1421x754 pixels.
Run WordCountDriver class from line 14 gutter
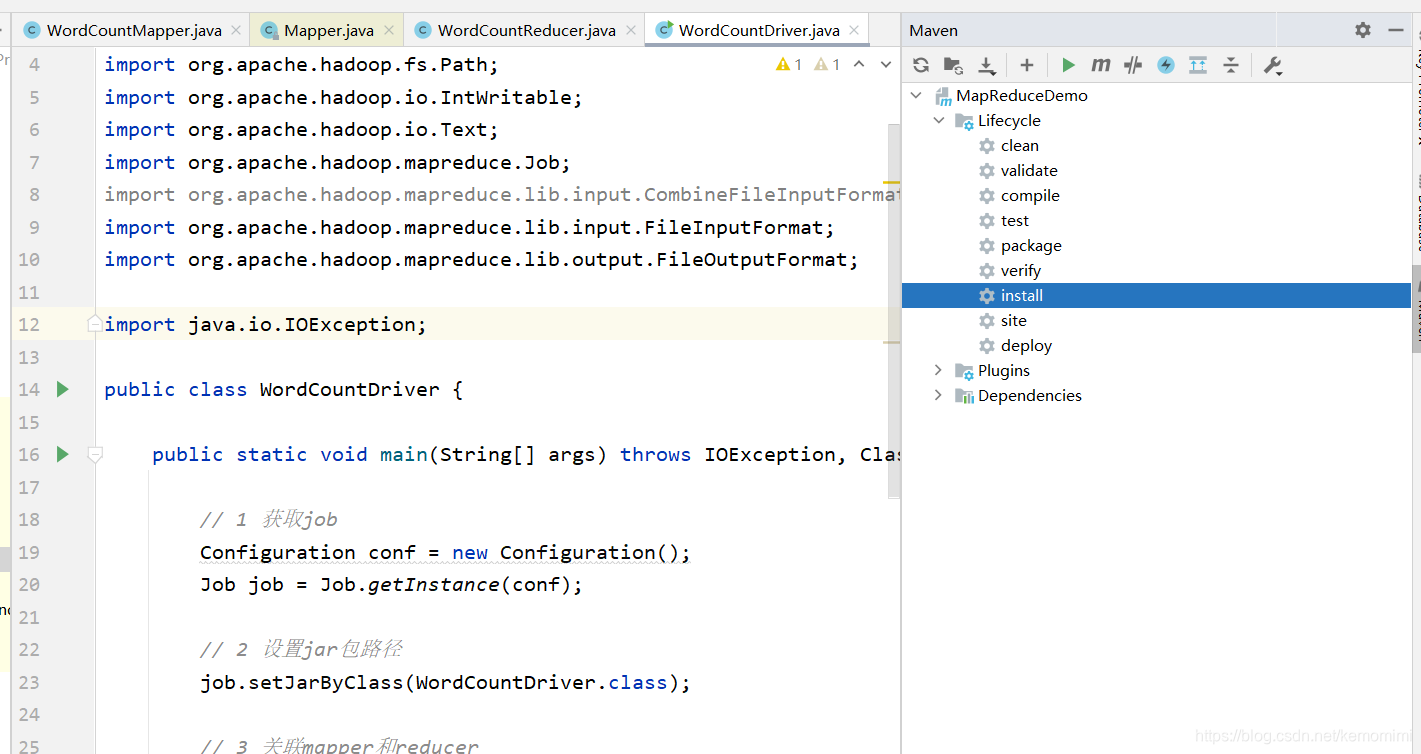pyautogui.click(x=62, y=389)
